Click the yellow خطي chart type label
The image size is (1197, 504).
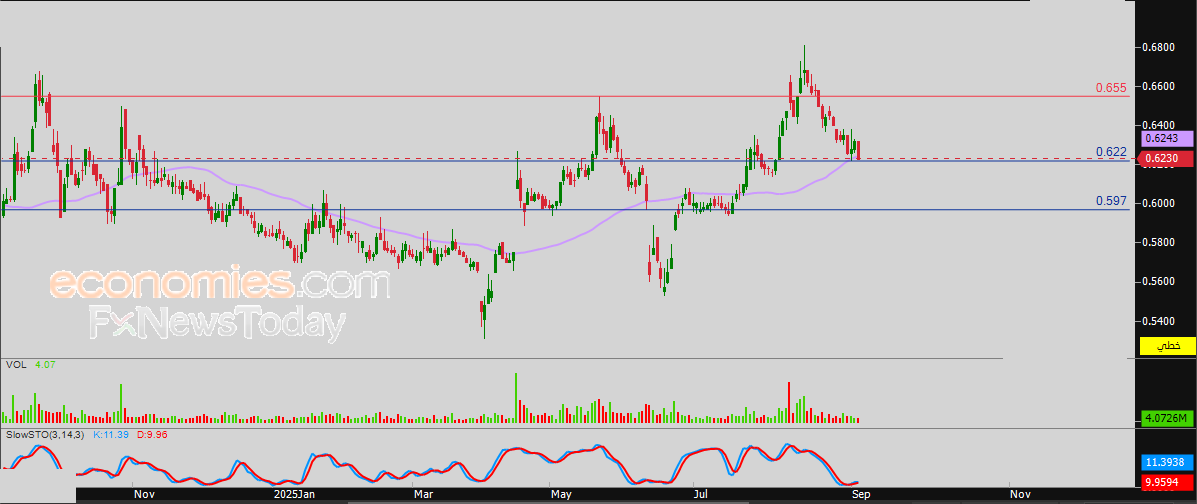coord(1167,346)
